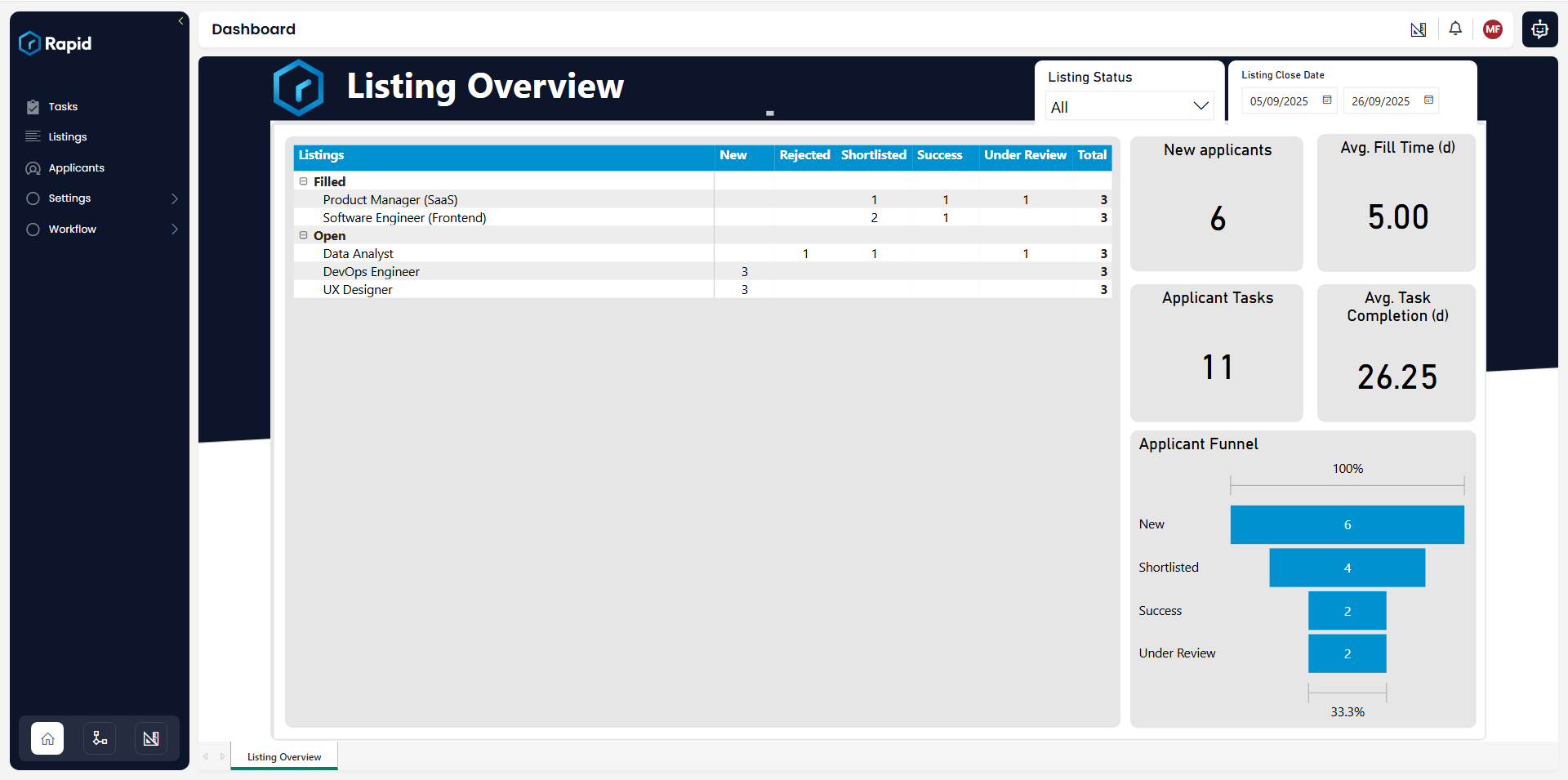Click the Dashboard page title

tap(253, 29)
